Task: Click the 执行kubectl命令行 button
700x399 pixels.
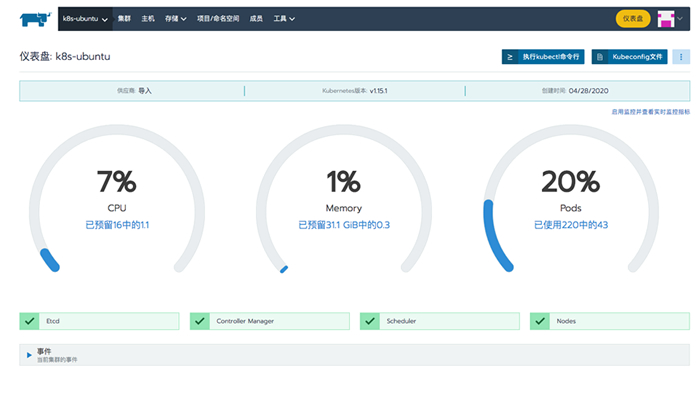Action: 543,57
